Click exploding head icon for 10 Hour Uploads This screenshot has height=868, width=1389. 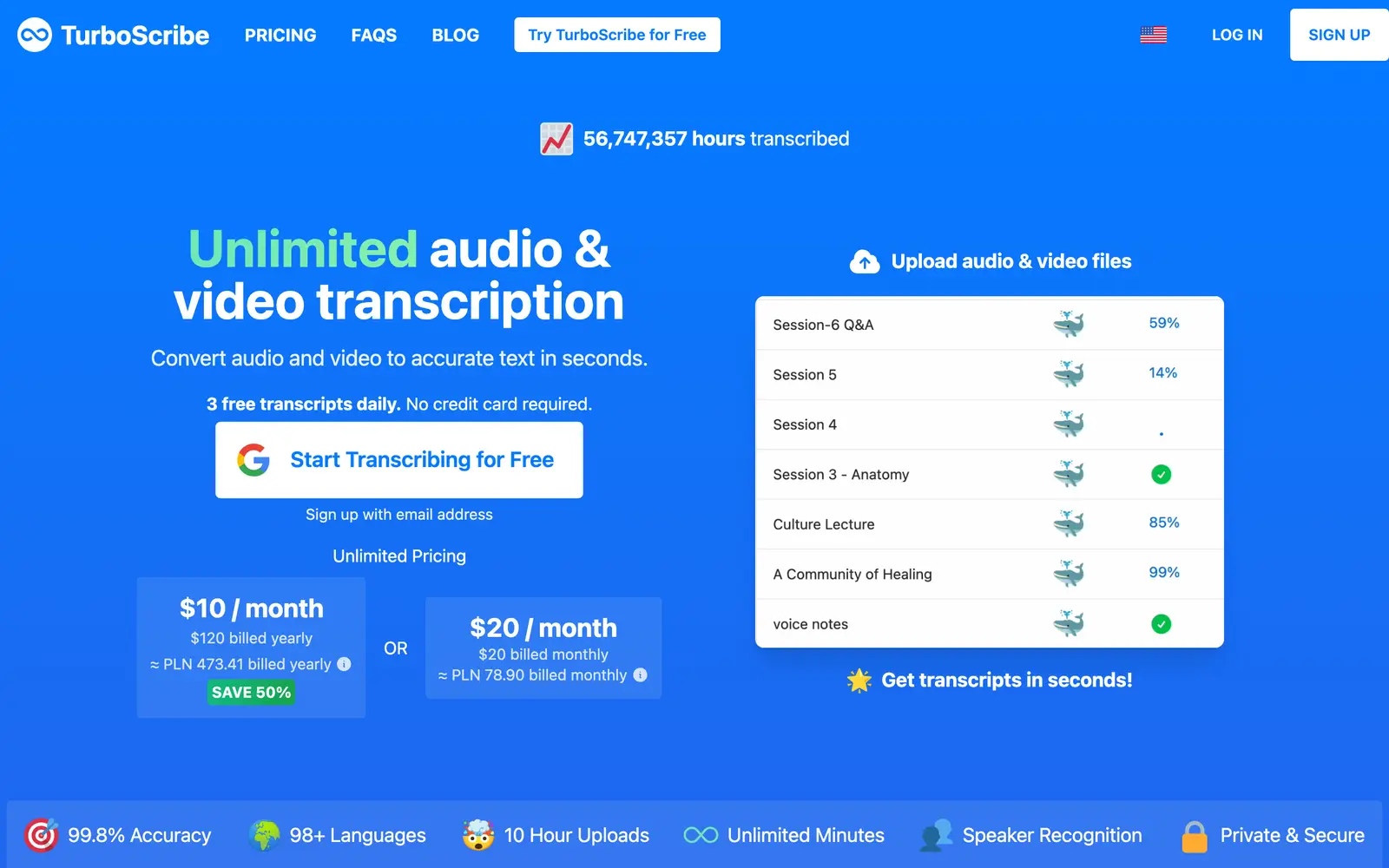point(478,835)
